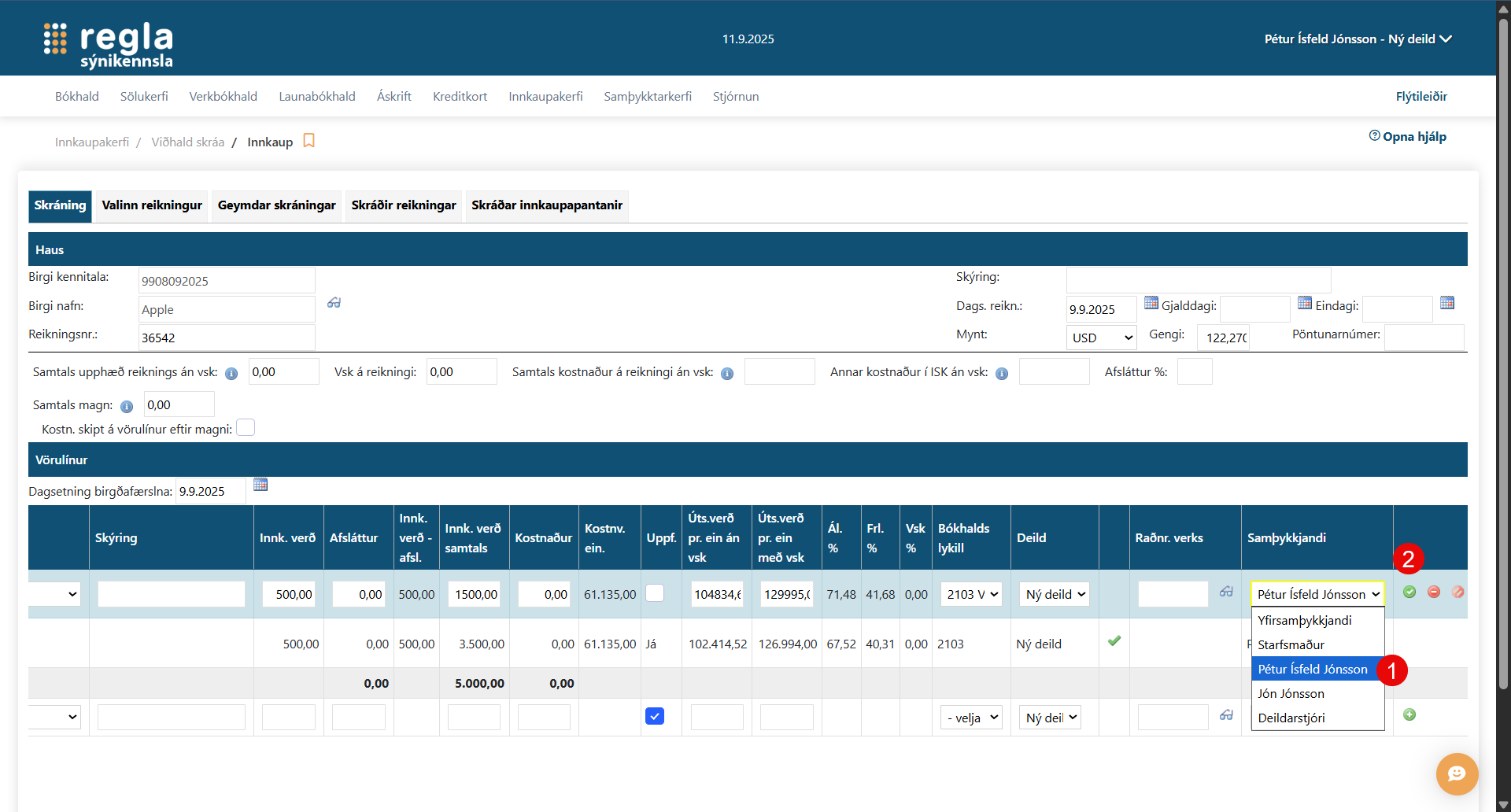Image resolution: width=1511 pixels, height=812 pixels.
Task: Expand the Bókhaldslykill 2103 dropdown
Action: click(971, 594)
